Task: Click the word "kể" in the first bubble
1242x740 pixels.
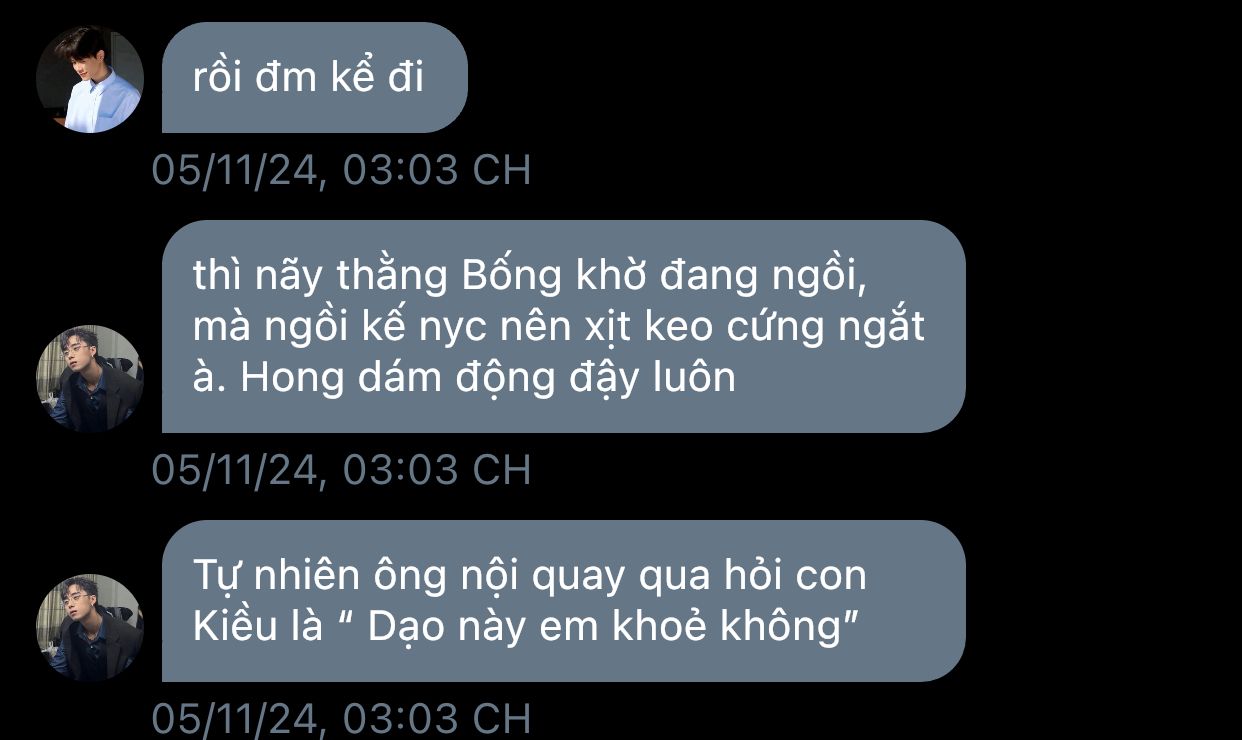Action: click(353, 77)
